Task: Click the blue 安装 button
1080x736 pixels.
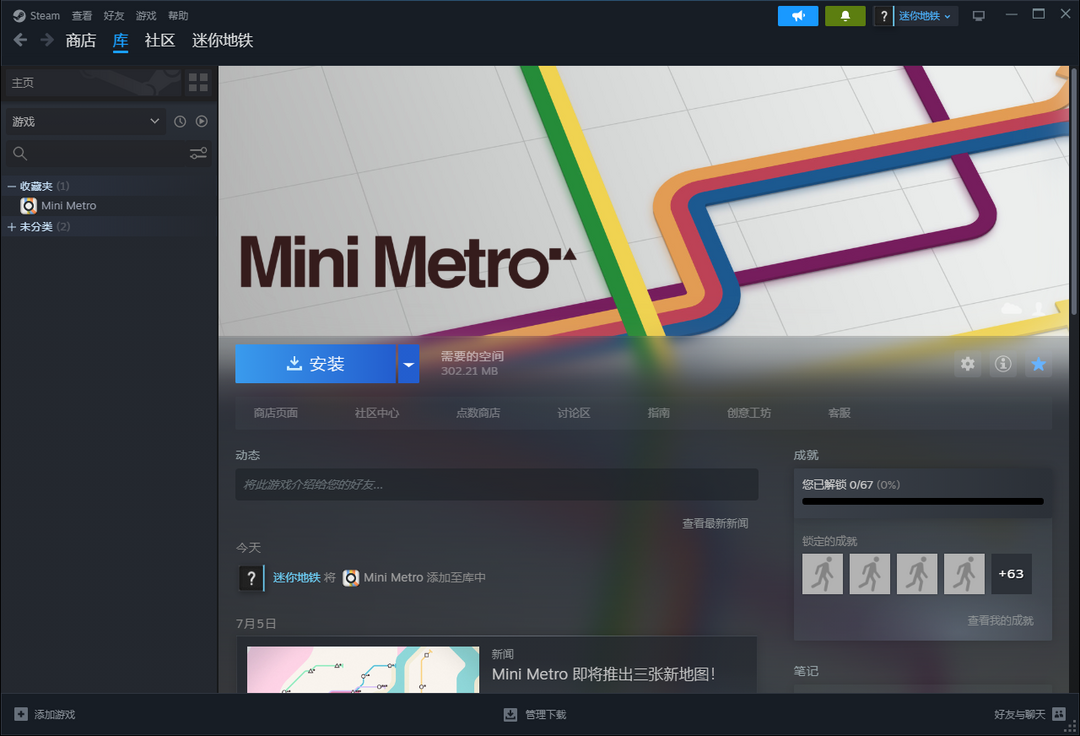Action: click(315, 364)
